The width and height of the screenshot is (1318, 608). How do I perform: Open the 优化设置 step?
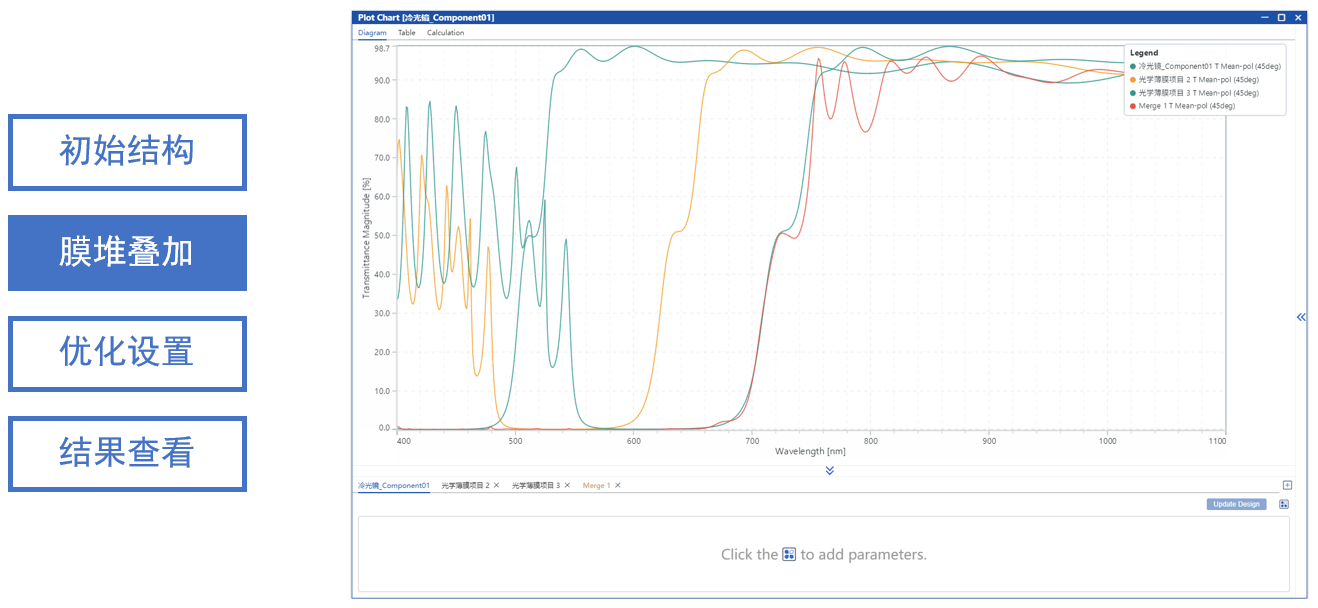(127, 353)
